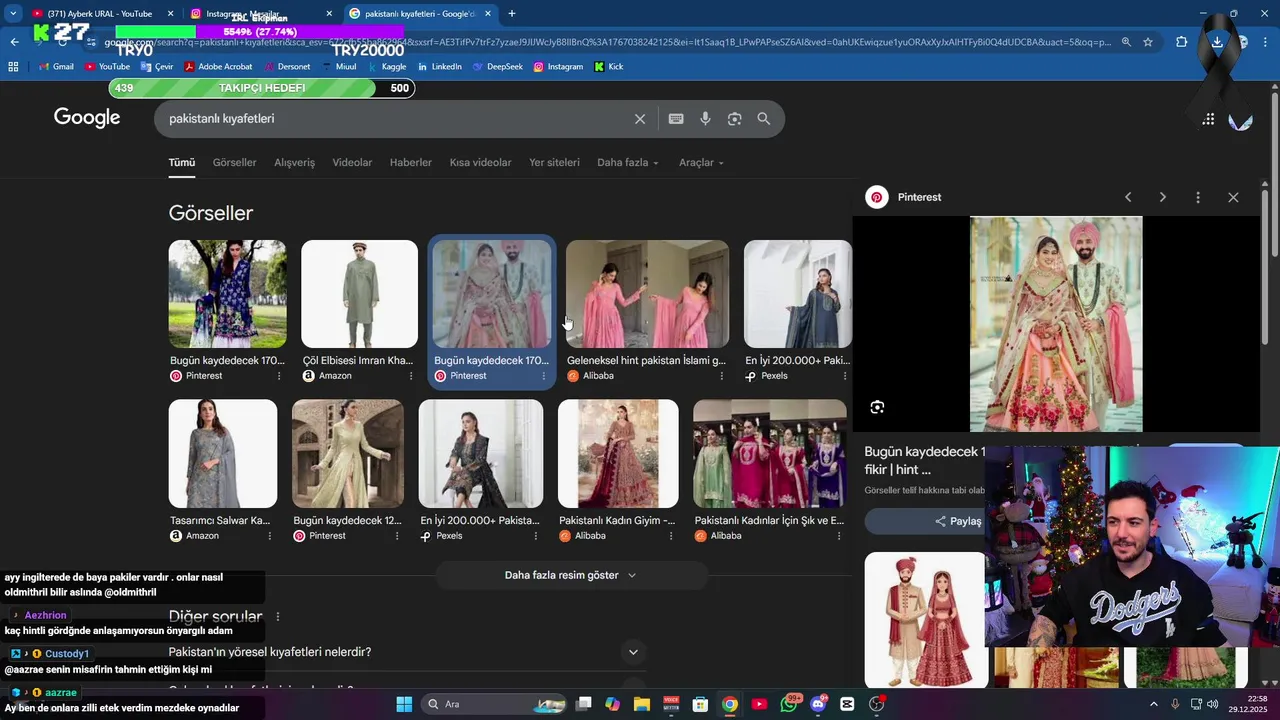Switch to Haberler tab

tap(411, 162)
